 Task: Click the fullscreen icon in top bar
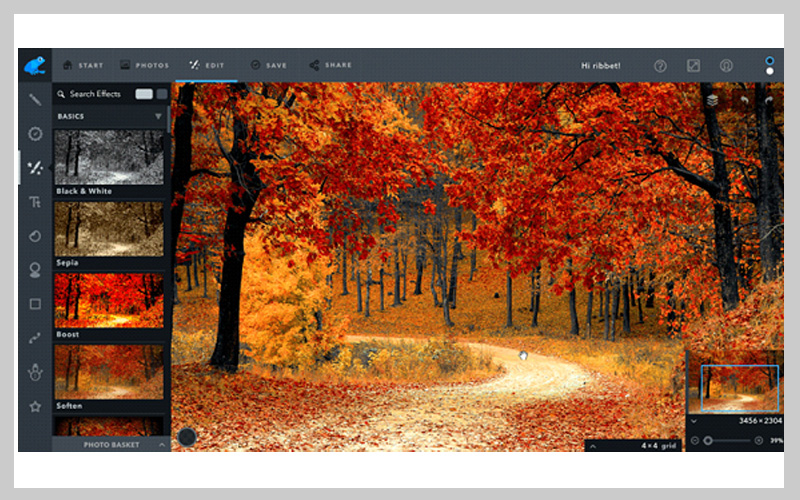point(693,66)
